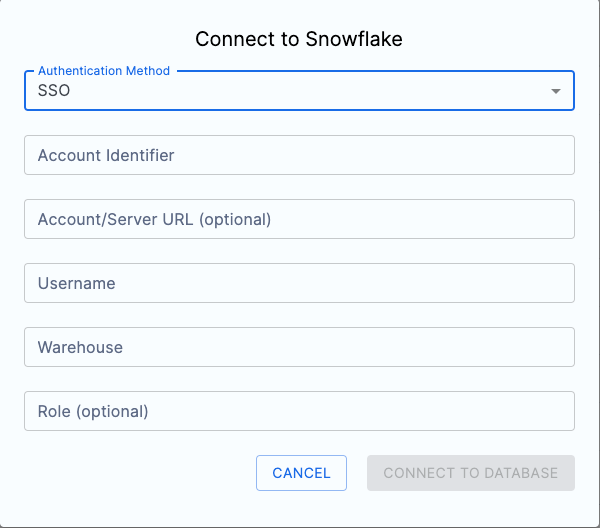Select the Warehouse input field

click(299, 347)
